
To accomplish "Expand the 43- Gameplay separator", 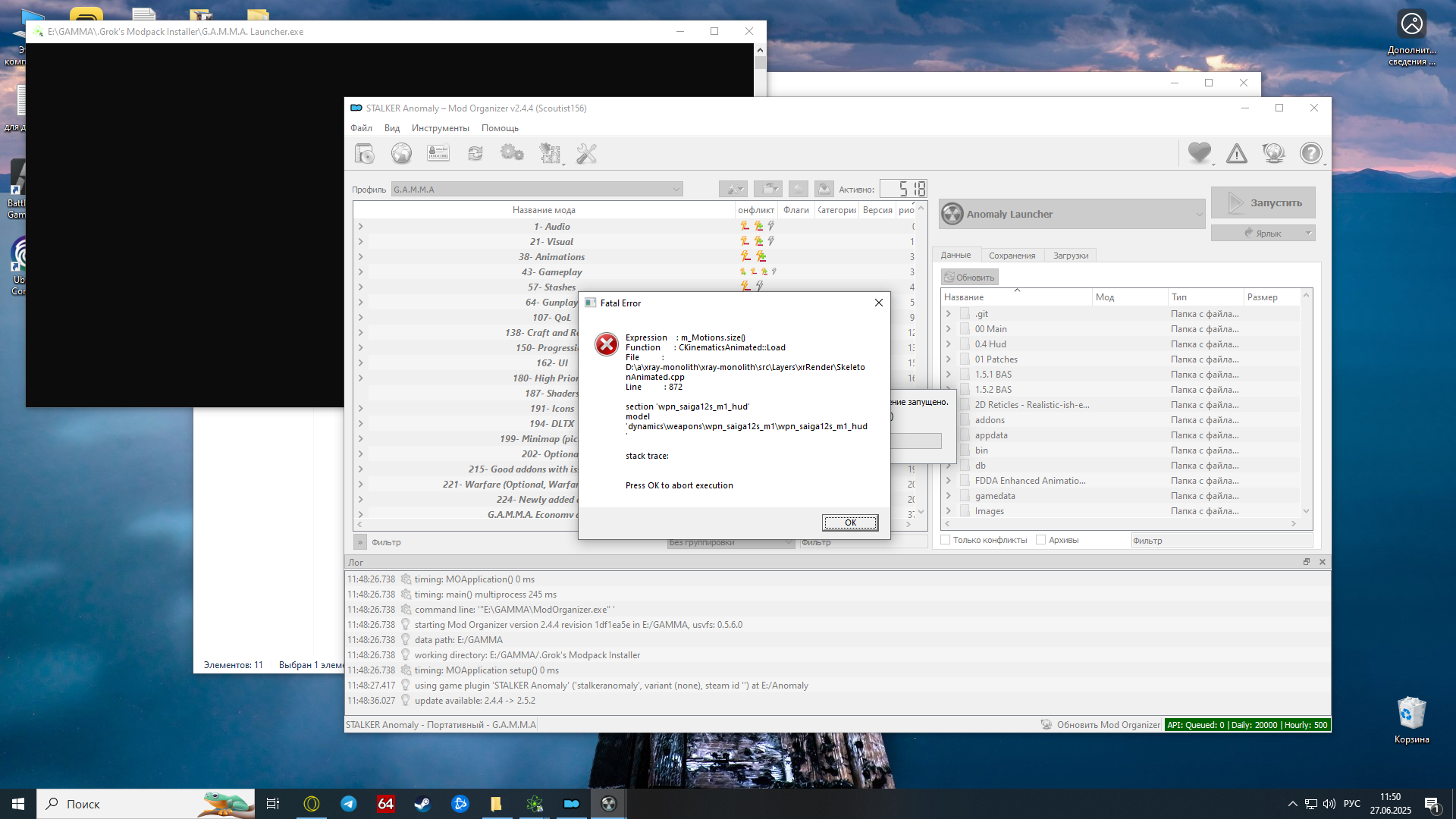I will 360,271.
